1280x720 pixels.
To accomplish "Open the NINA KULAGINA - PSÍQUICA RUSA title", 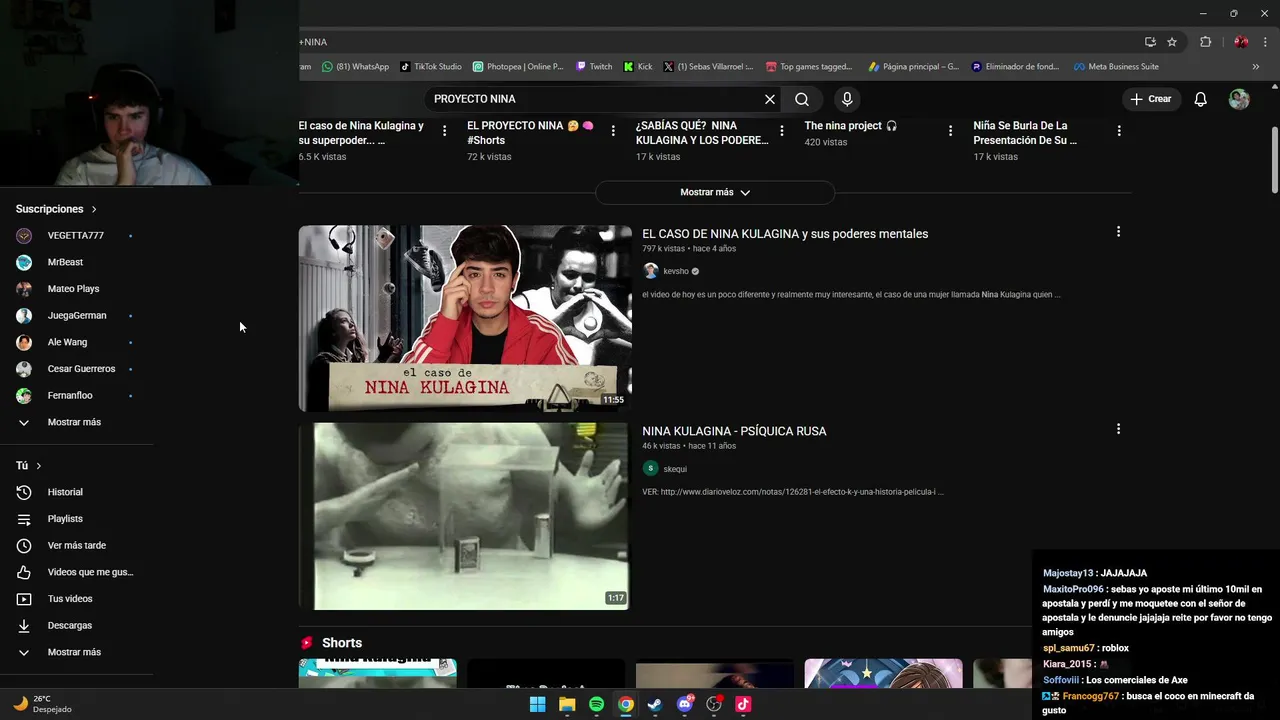I will point(734,431).
